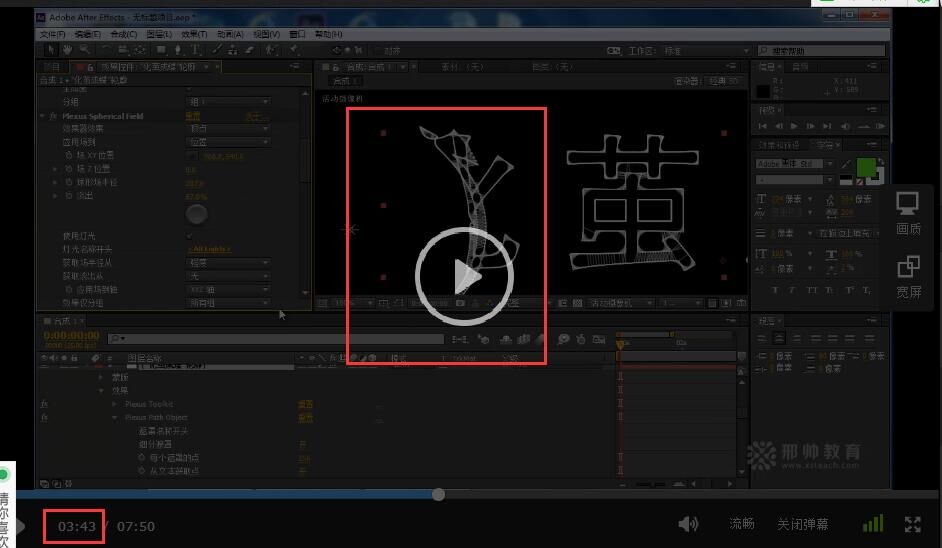
Task: Toggle video player fullscreen icon
Action: click(x=912, y=524)
